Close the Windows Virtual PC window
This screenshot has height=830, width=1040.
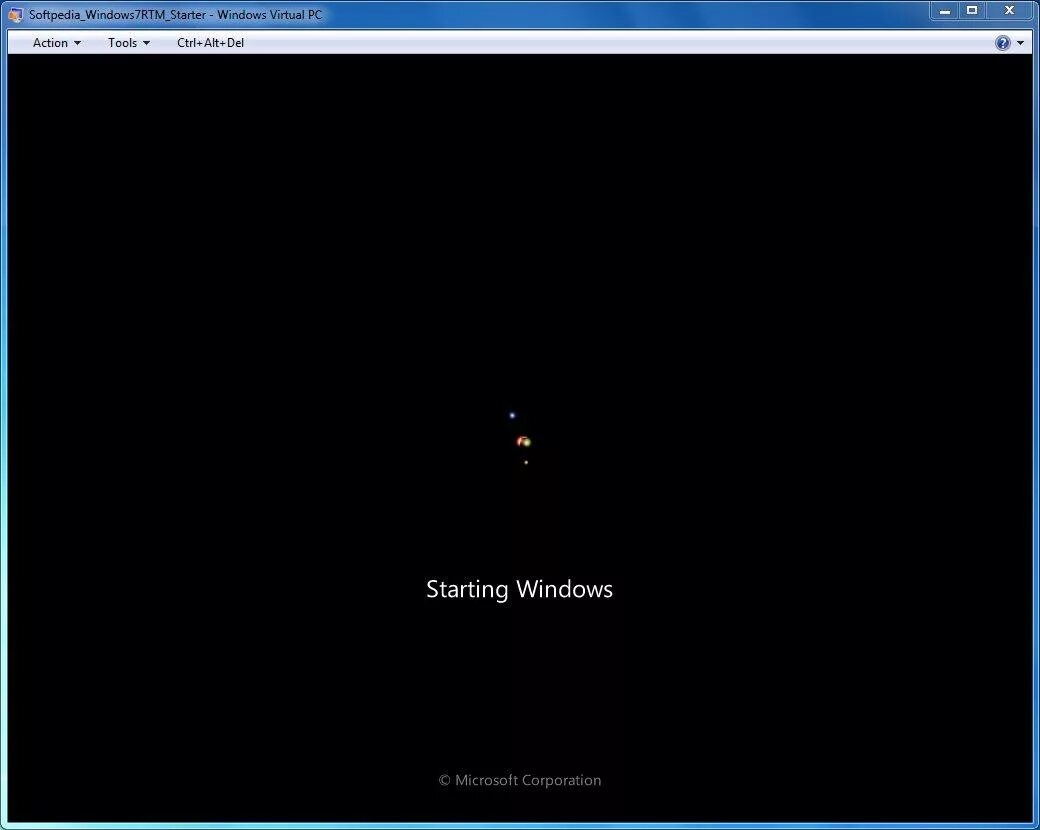click(1009, 11)
